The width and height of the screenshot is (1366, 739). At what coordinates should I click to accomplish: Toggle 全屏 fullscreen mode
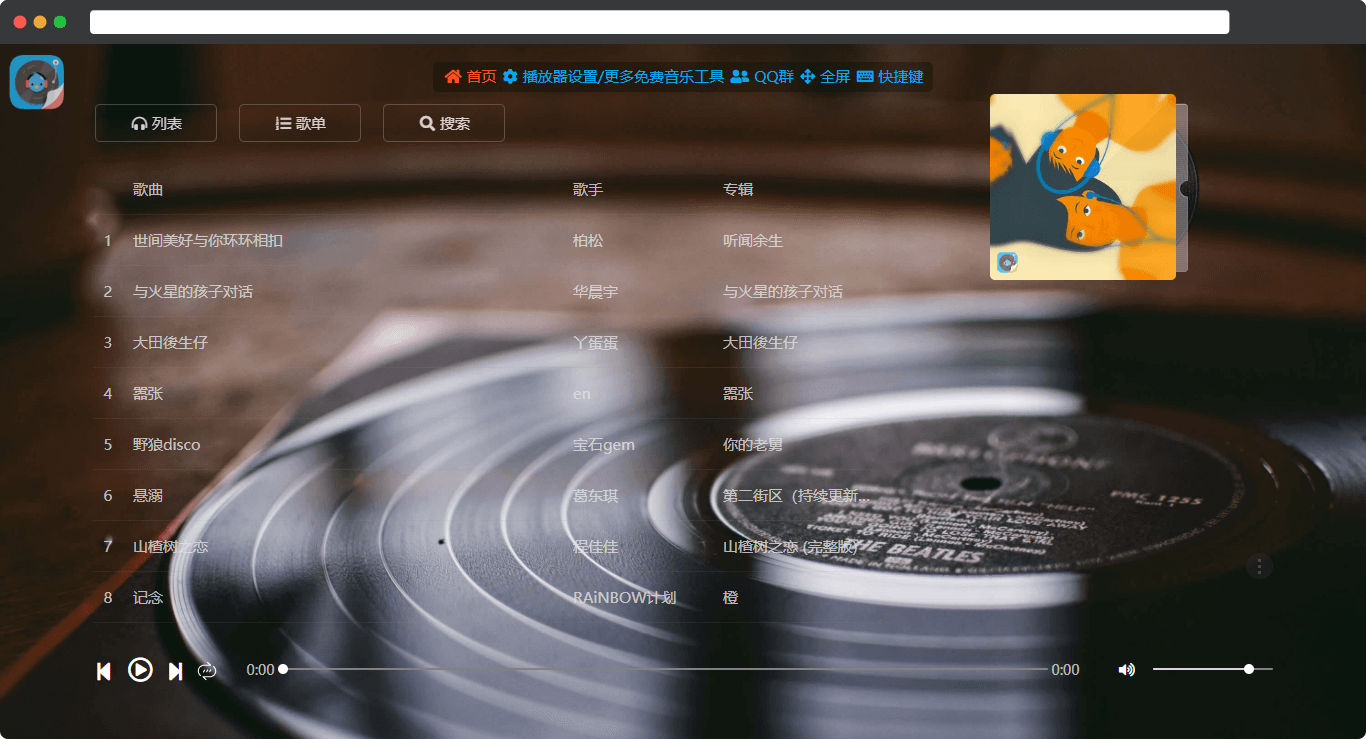[825, 77]
